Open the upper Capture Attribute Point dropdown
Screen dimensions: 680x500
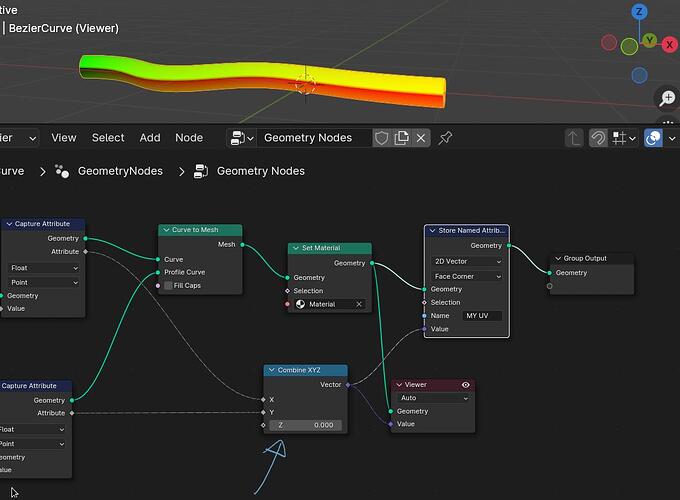(x=43, y=282)
